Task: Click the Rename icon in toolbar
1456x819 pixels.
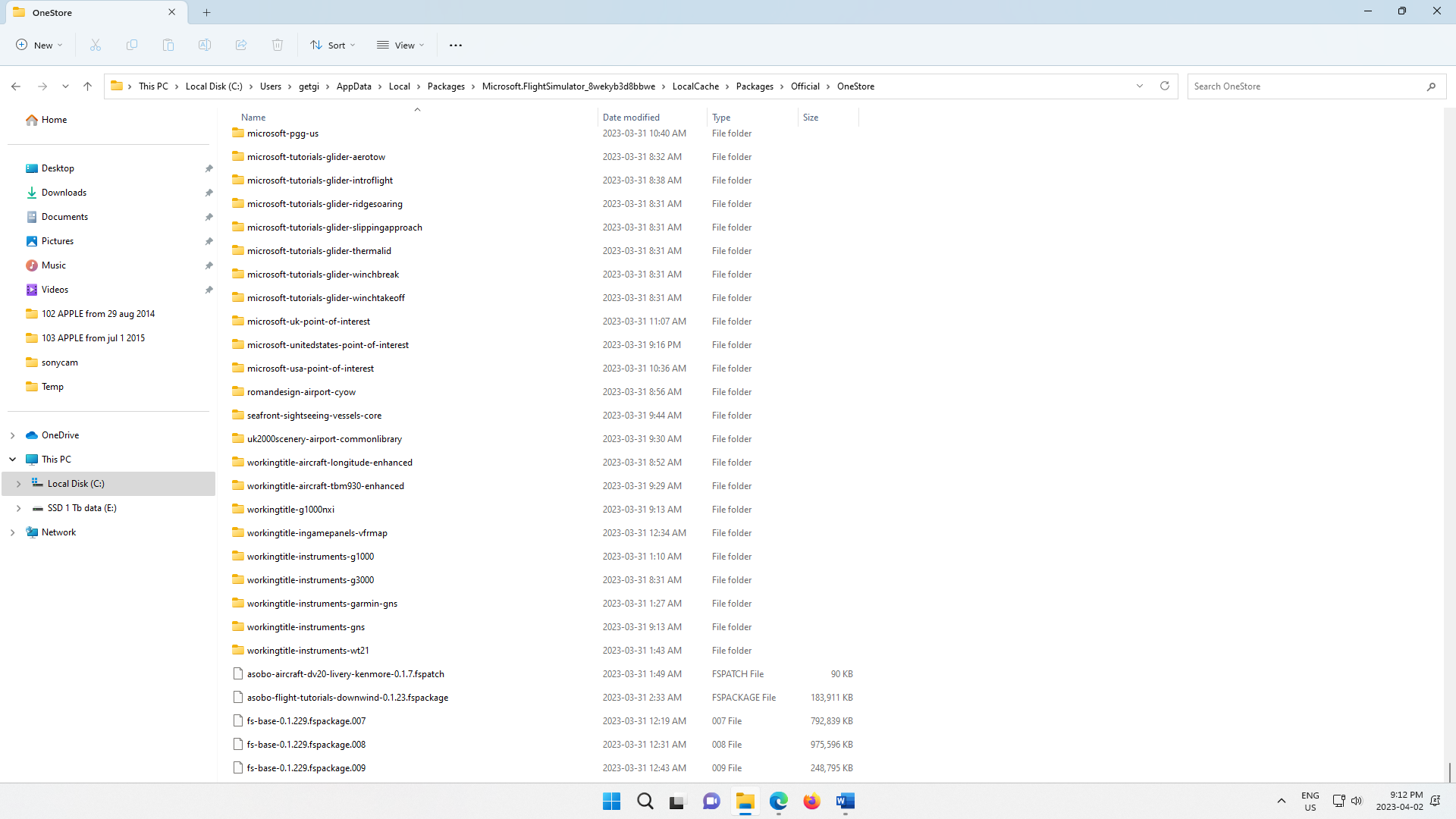Action: tap(205, 45)
